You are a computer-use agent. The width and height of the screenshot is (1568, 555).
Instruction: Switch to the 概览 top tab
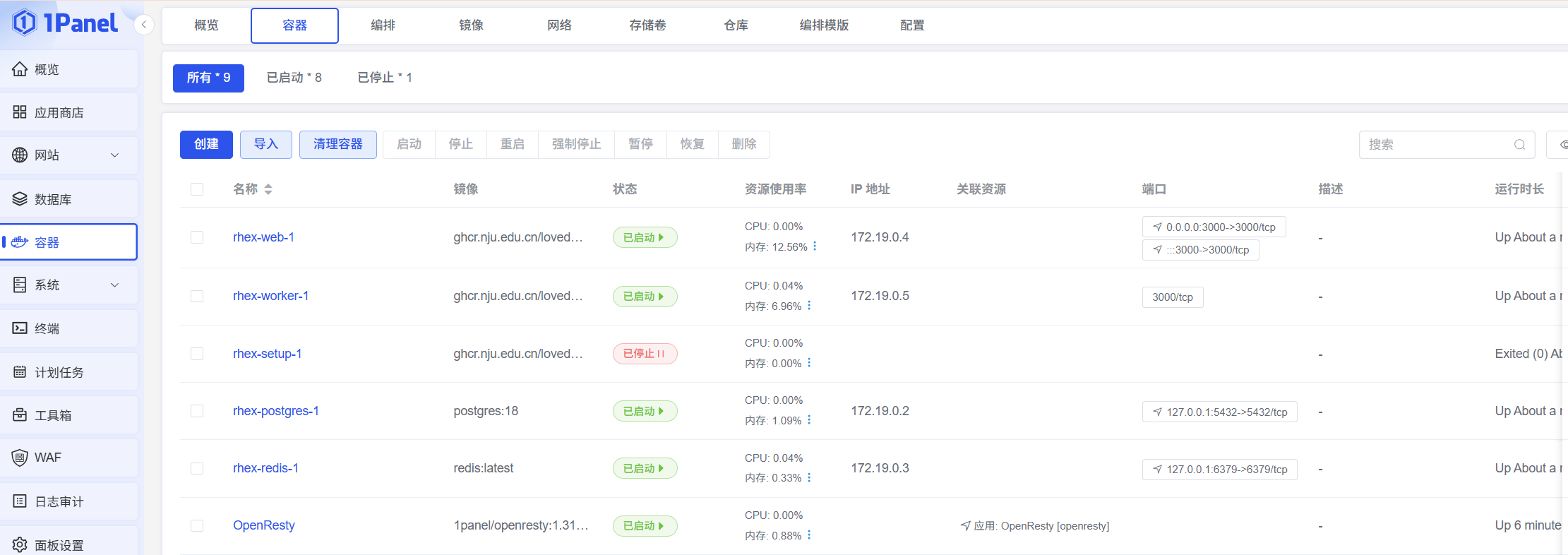pos(206,25)
